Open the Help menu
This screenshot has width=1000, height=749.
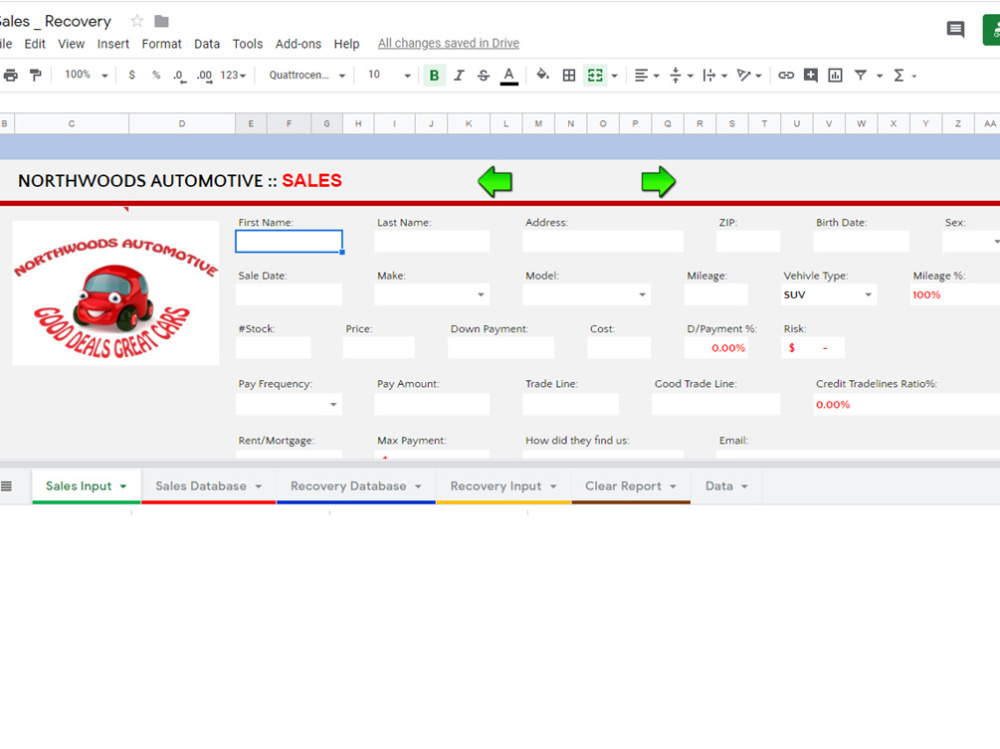click(346, 43)
